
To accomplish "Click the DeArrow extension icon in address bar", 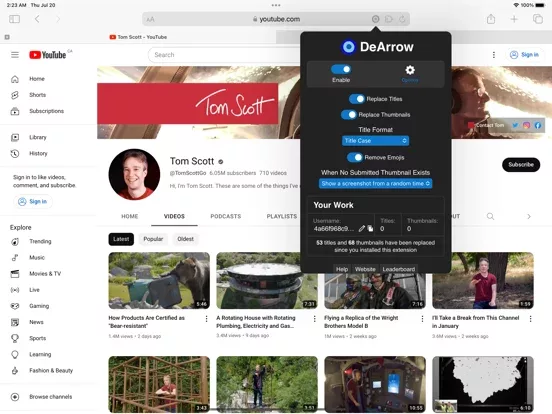I will tap(376, 19).
